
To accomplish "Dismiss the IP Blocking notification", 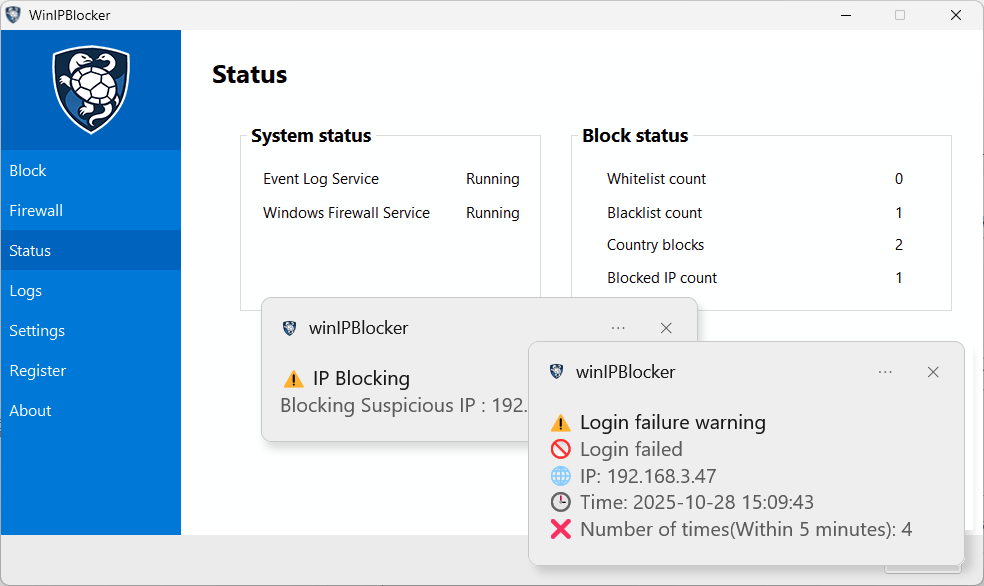I will (x=665, y=327).
